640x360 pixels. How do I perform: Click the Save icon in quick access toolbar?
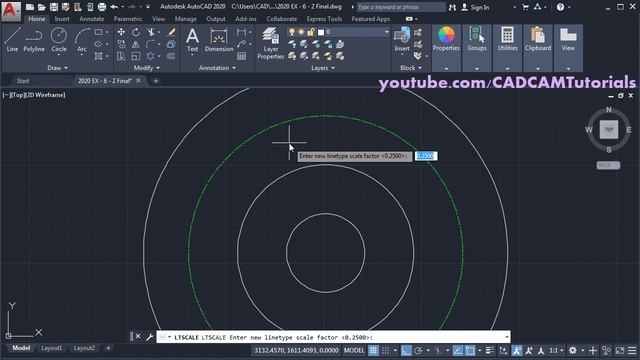(x=53, y=7)
